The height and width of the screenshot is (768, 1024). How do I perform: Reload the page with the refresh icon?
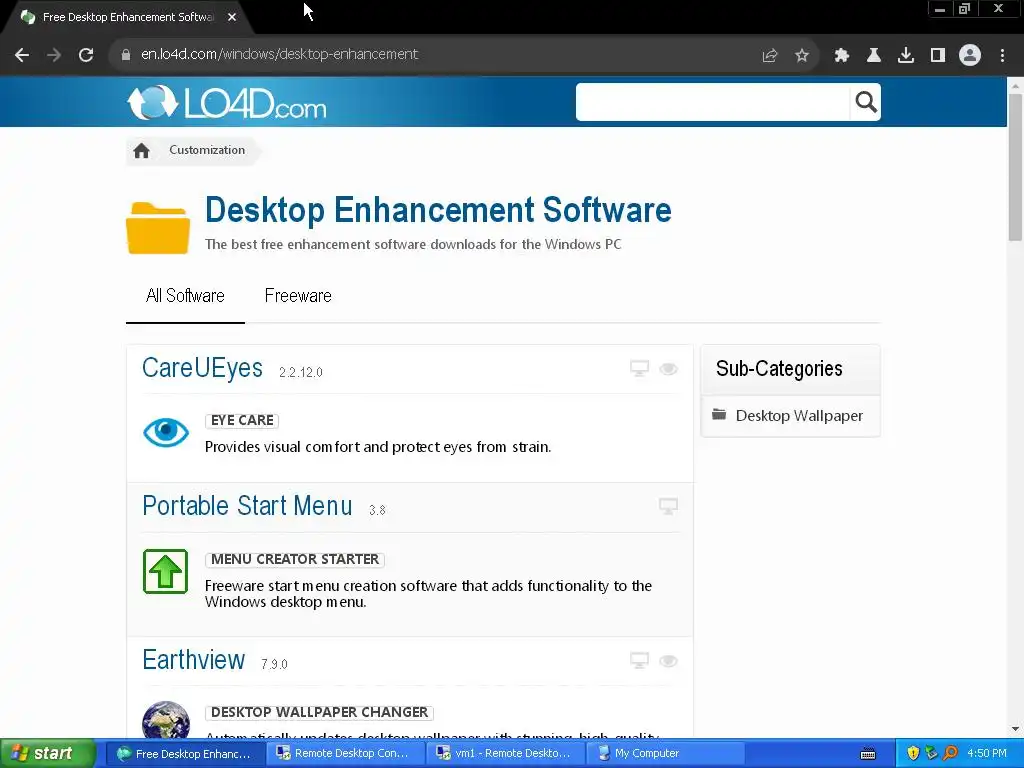86,55
